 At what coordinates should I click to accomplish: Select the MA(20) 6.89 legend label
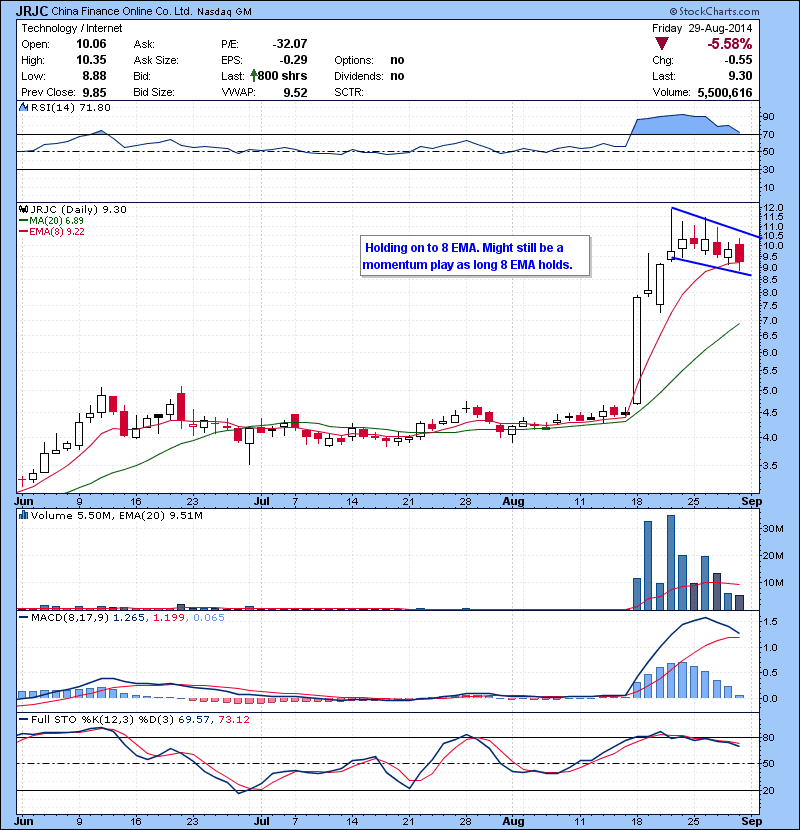57,220
